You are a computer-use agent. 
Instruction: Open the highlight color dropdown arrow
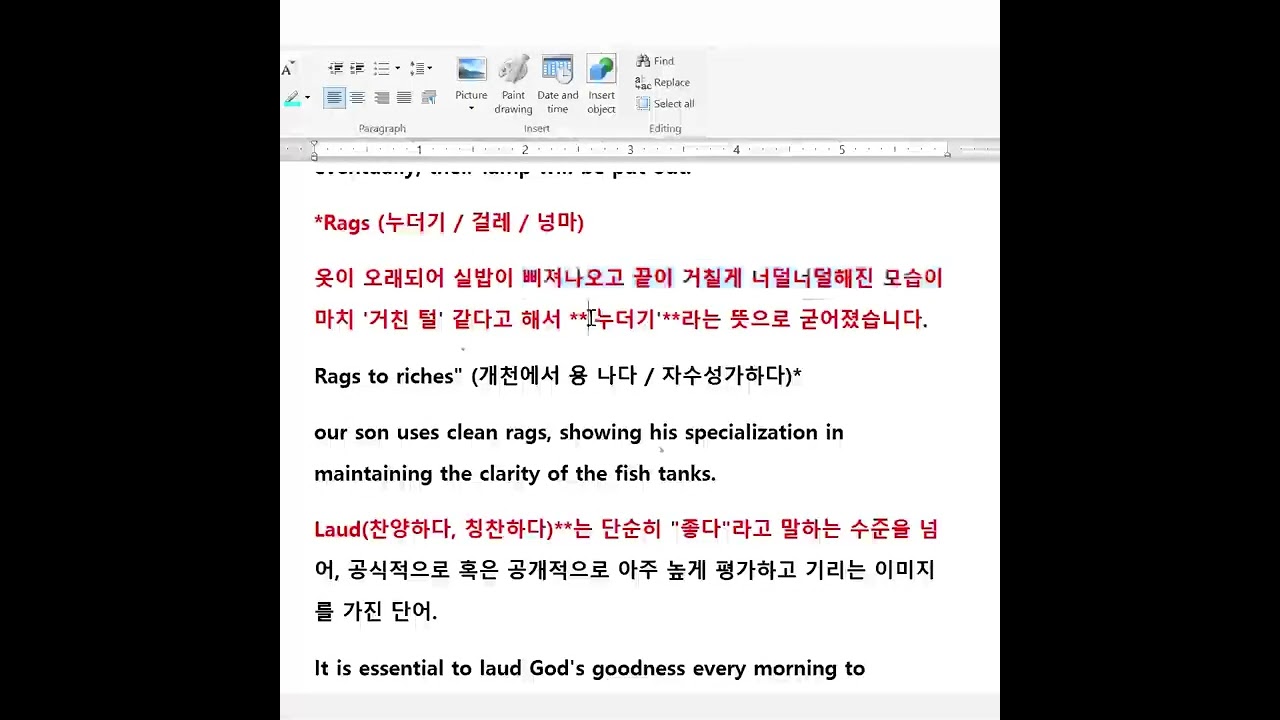(307, 98)
